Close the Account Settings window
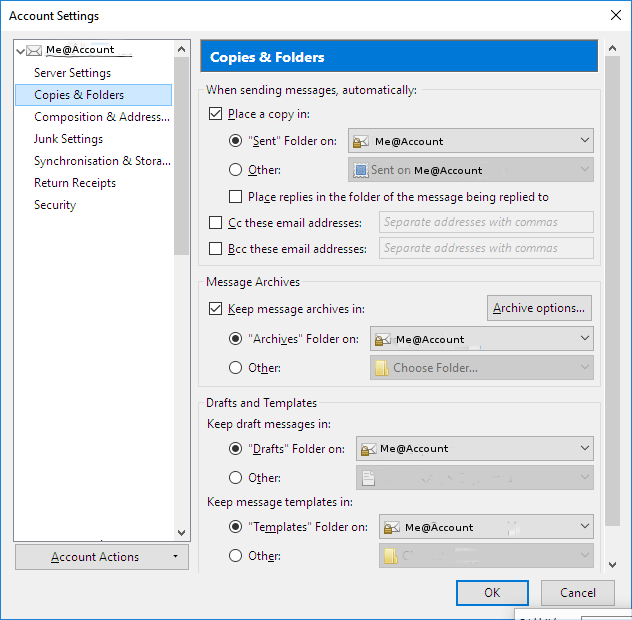 tap(615, 15)
